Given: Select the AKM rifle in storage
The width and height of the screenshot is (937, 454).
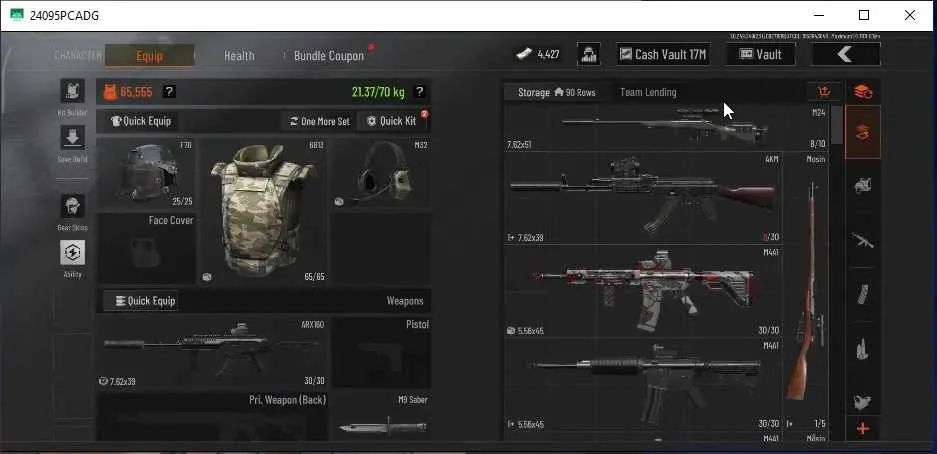Looking at the screenshot, I should pyautogui.click(x=642, y=198).
